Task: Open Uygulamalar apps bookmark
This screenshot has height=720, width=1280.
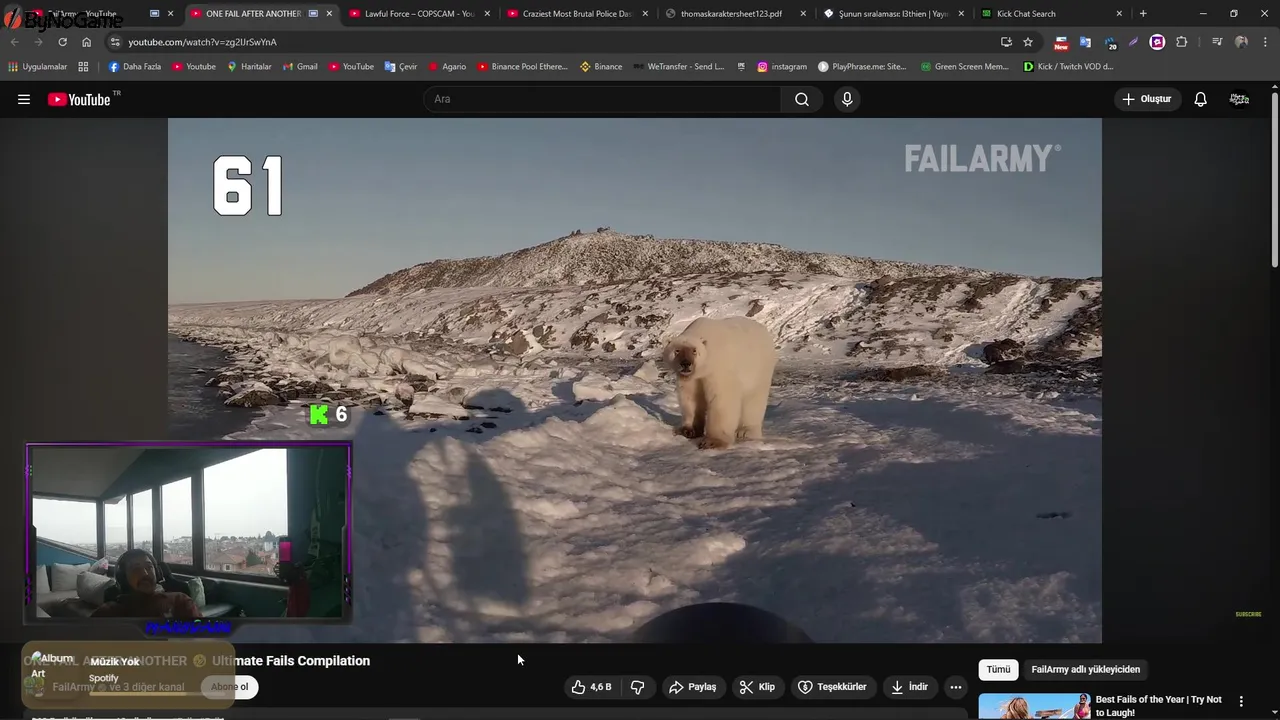Action: [38, 66]
